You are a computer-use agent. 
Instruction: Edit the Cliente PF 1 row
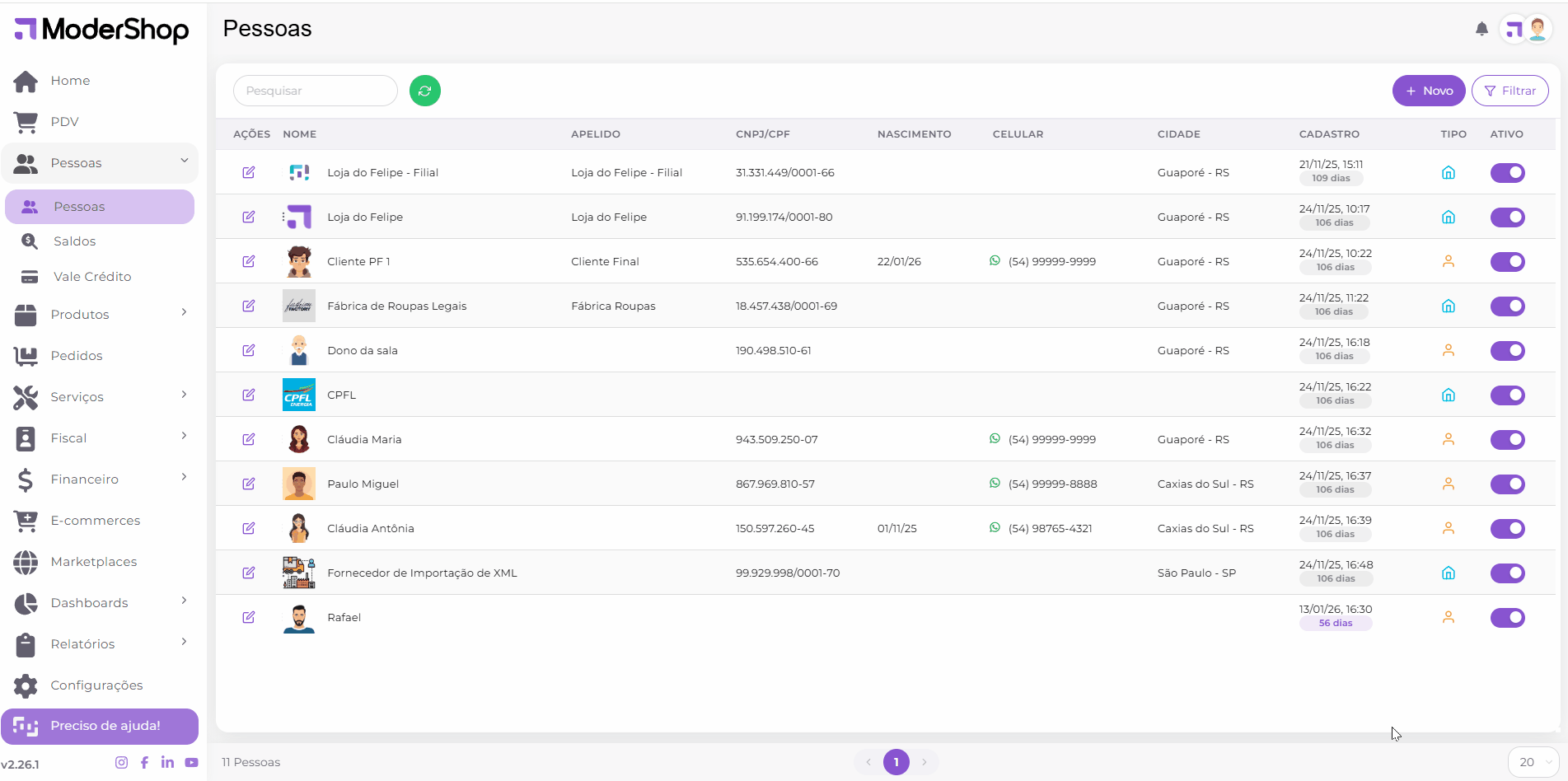pyautogui.click(x=249, y=261)
